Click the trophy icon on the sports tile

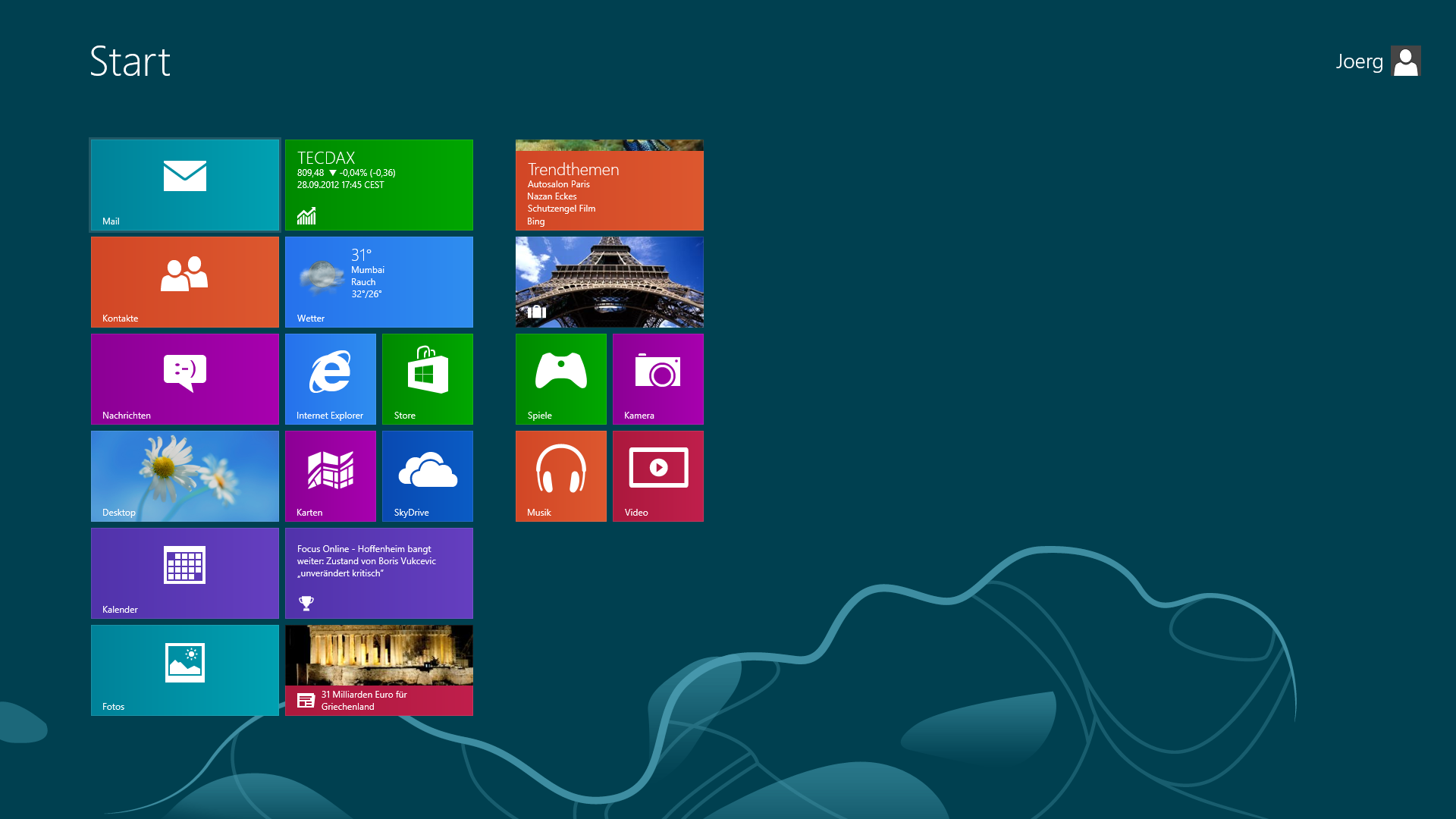click(x=306, y=603)
